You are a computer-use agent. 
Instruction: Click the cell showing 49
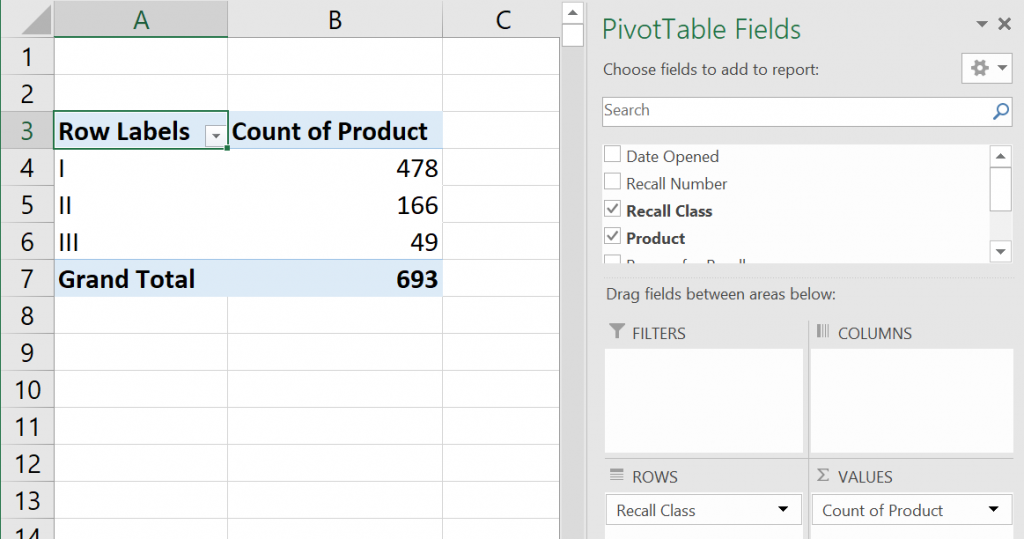335,242
